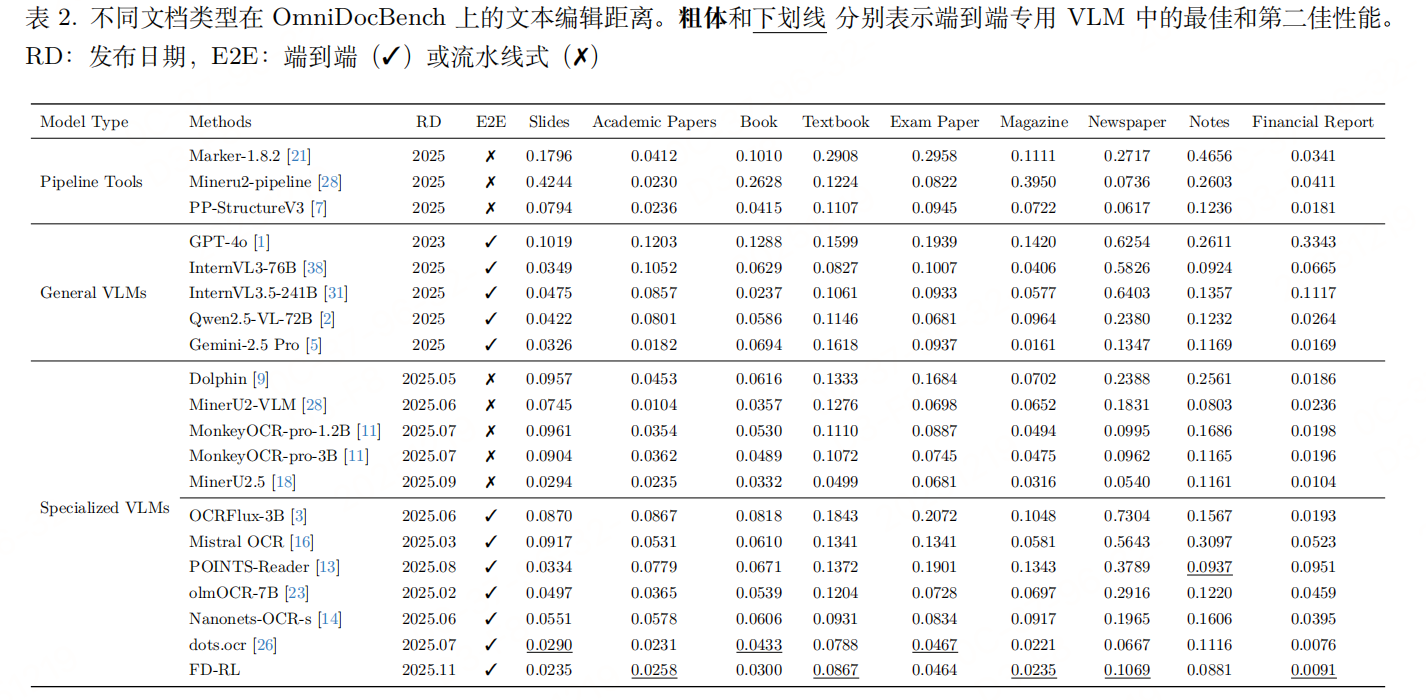This screenshot has width=1426, height=700.
Task: Open citation [13] next to POINTS-Reader
Action: [327, 567]
